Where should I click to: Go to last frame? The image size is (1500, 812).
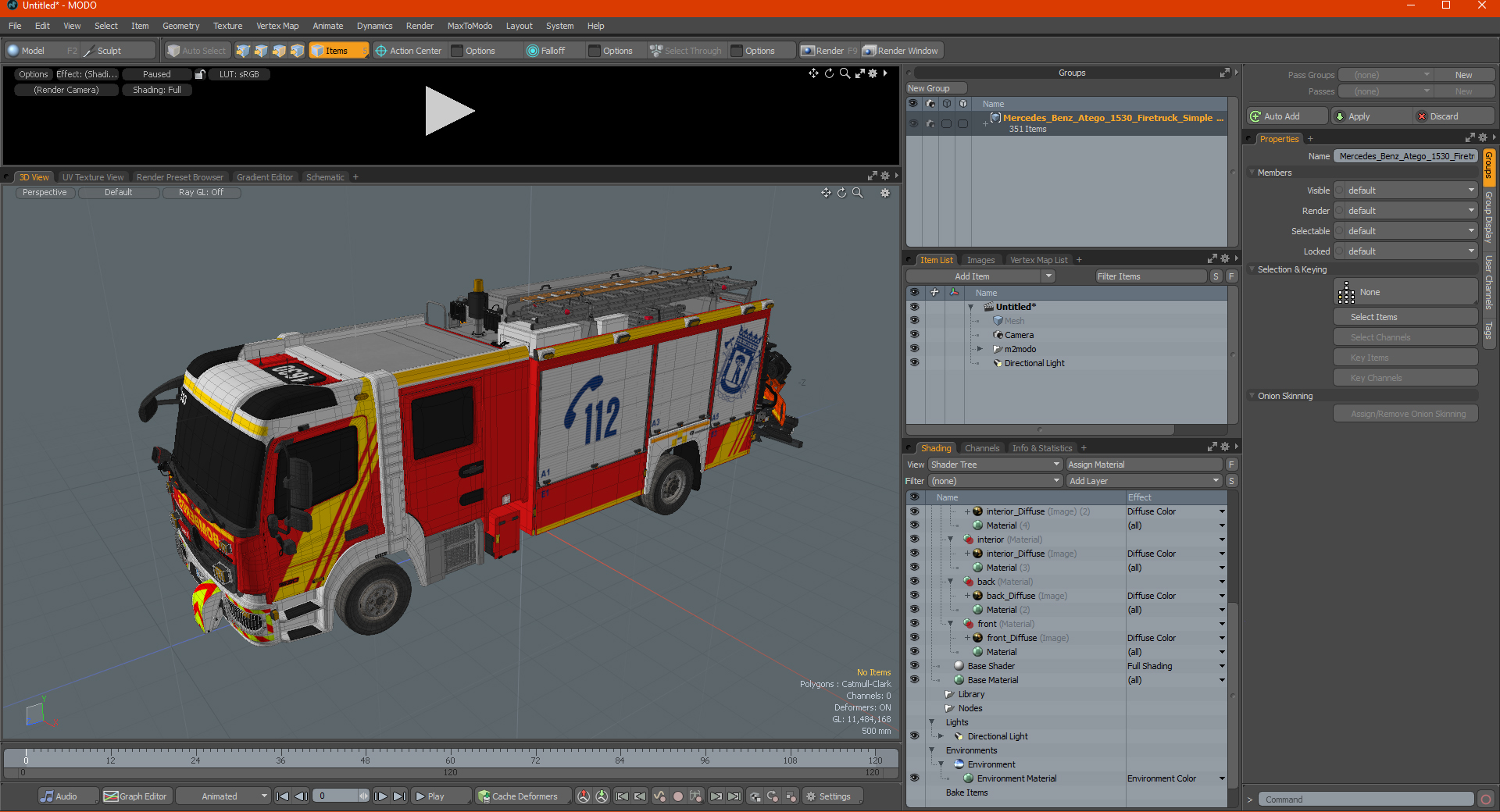click(399, 796)
